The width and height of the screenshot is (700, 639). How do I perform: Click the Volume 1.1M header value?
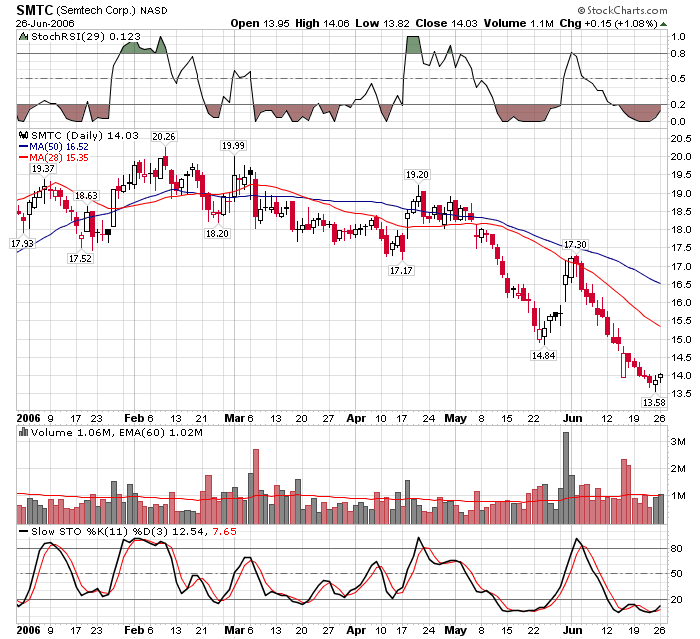[x=519, y=24]
